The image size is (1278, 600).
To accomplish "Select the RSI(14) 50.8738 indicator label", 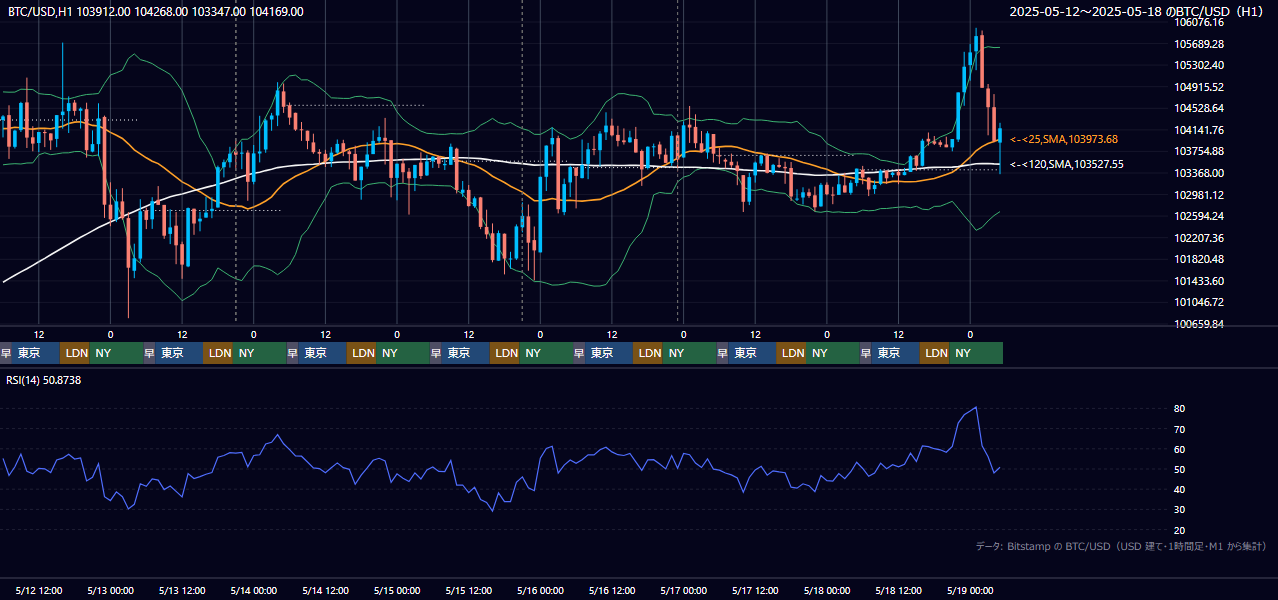I will point(44,380).
